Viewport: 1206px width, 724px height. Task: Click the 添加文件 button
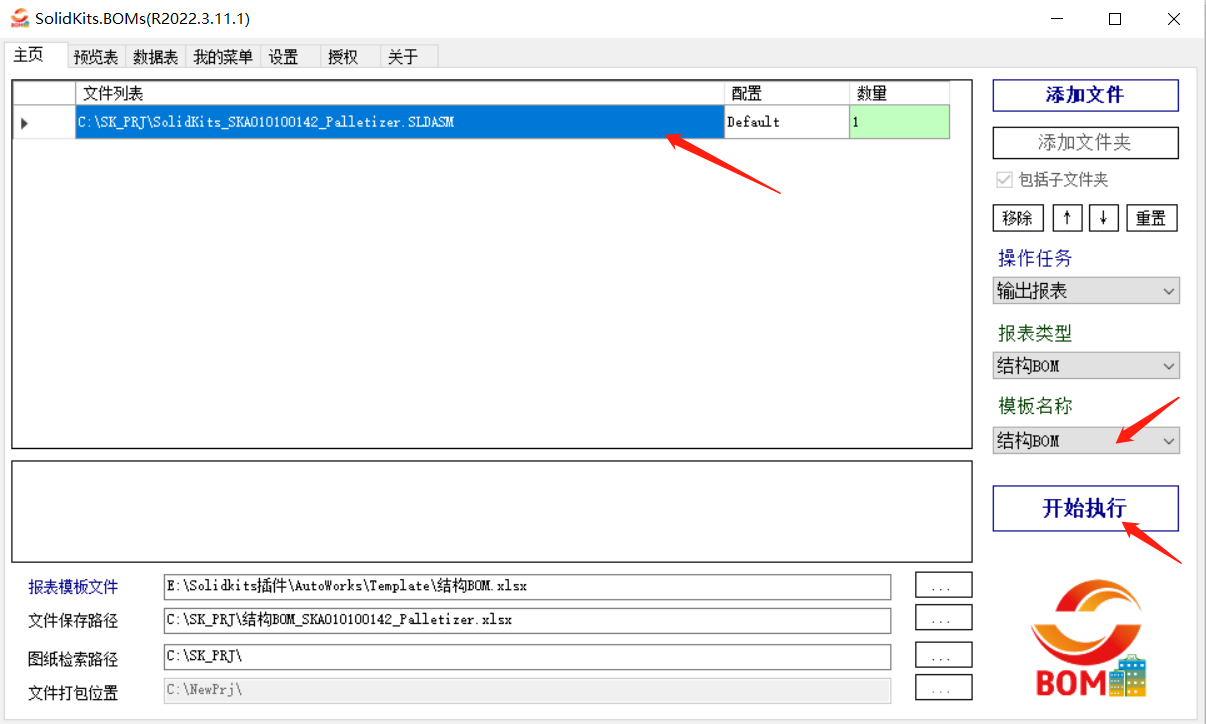(1085, 96)
